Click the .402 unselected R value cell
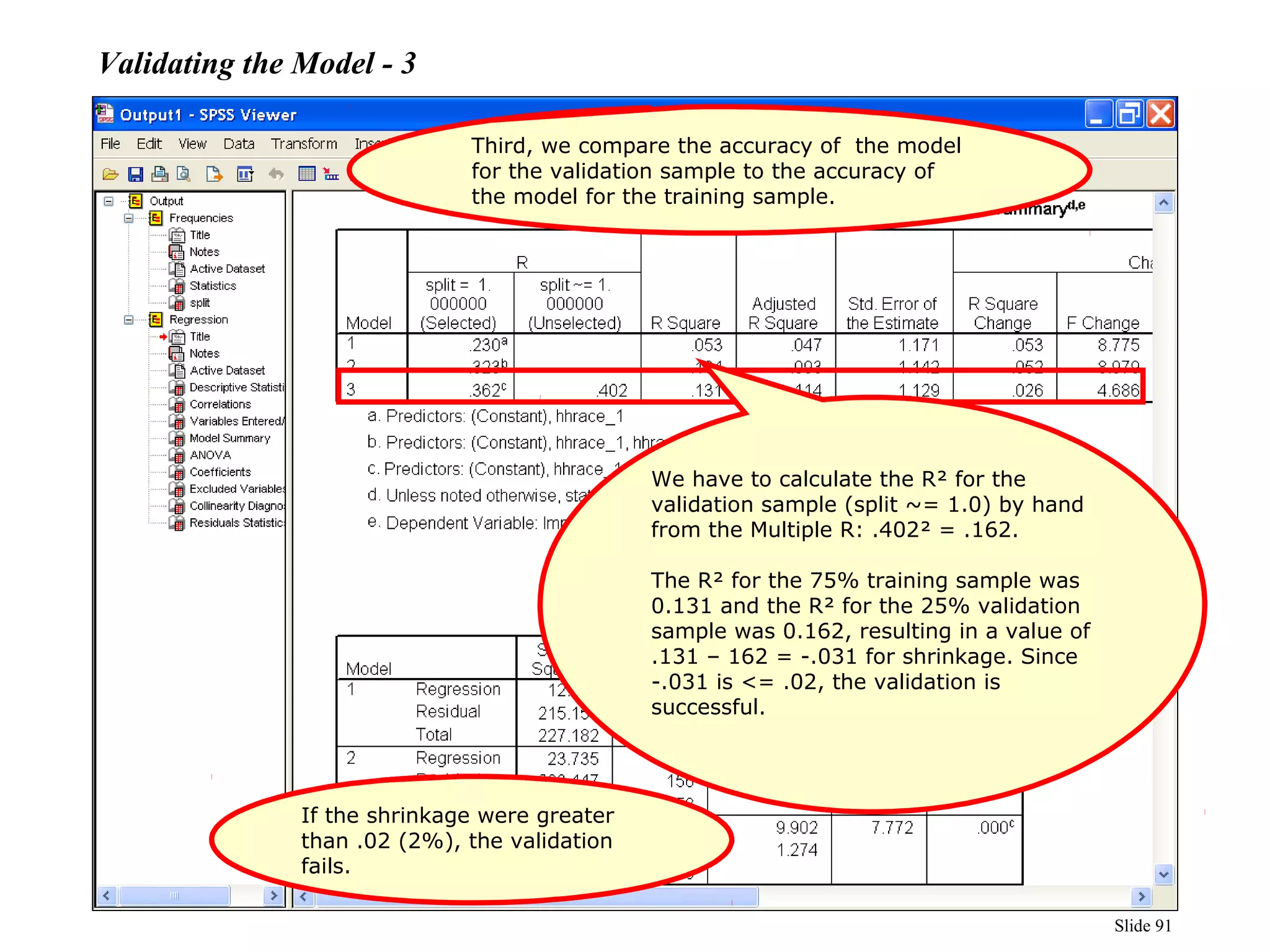This screenshot has height=952, width=1270. pos(611,390)
